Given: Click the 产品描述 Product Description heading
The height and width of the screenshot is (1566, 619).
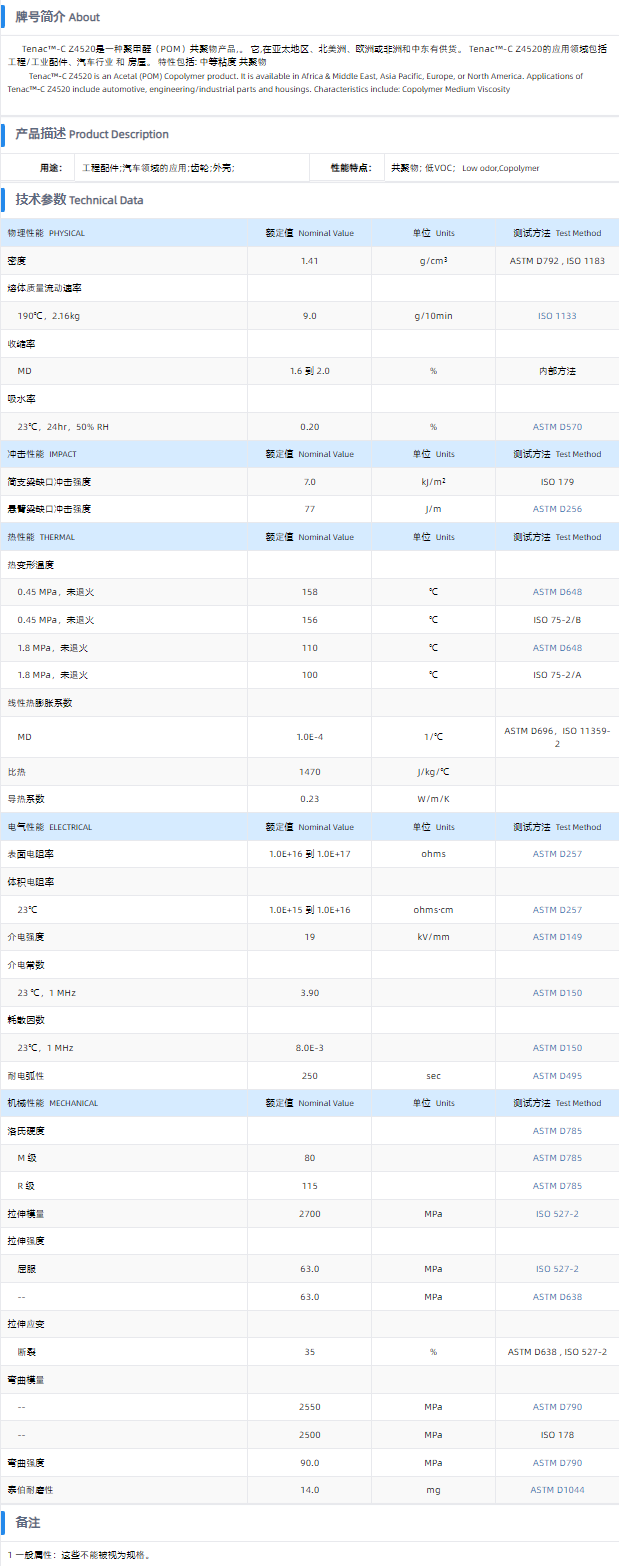Looking at the screenshot, I should (x=92, y=134).
